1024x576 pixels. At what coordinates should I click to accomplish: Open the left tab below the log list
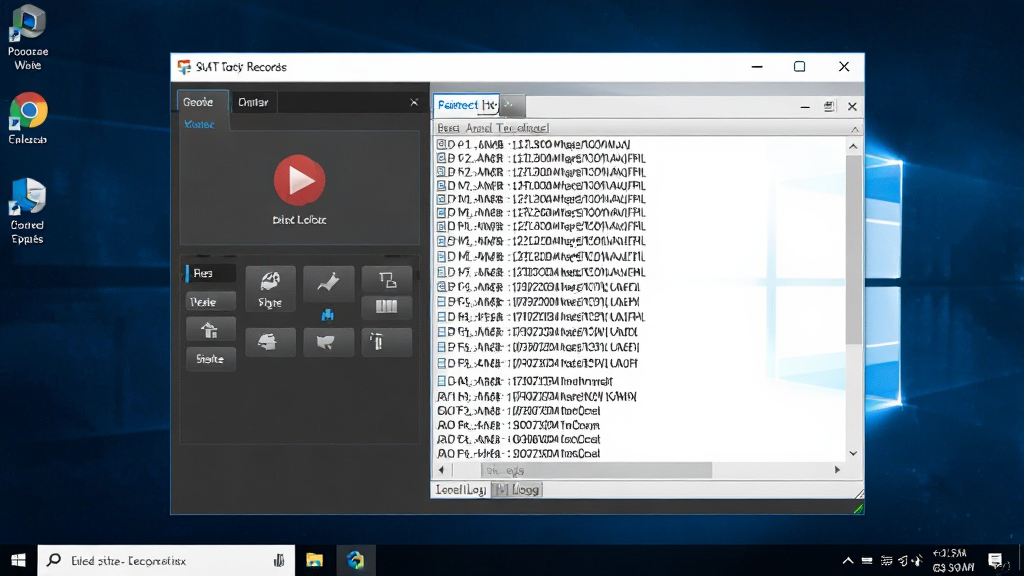click(x=461, y=489)
